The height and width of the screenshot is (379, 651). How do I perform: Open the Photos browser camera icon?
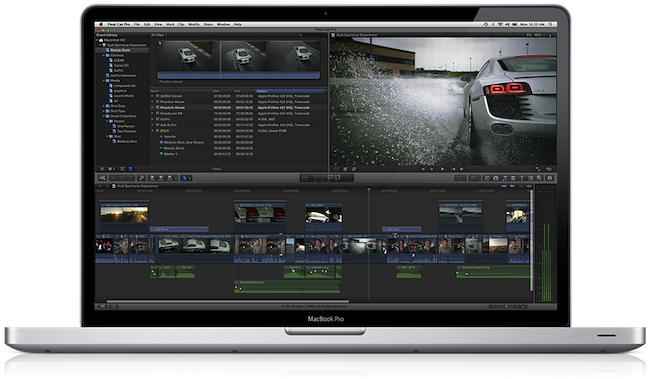coord(496,178)
